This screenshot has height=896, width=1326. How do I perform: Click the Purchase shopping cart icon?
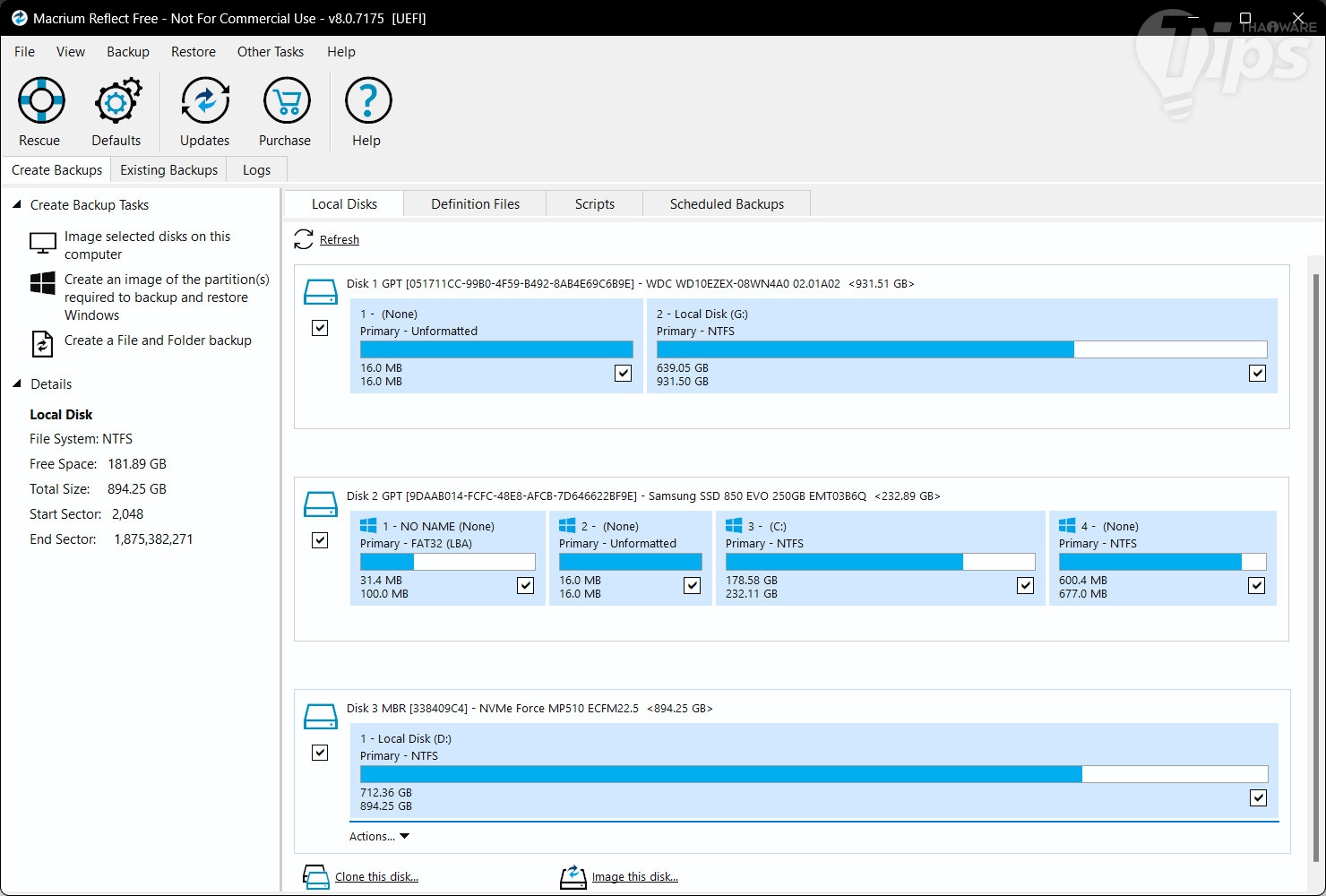pyautogui.click(x=286, y=100)
